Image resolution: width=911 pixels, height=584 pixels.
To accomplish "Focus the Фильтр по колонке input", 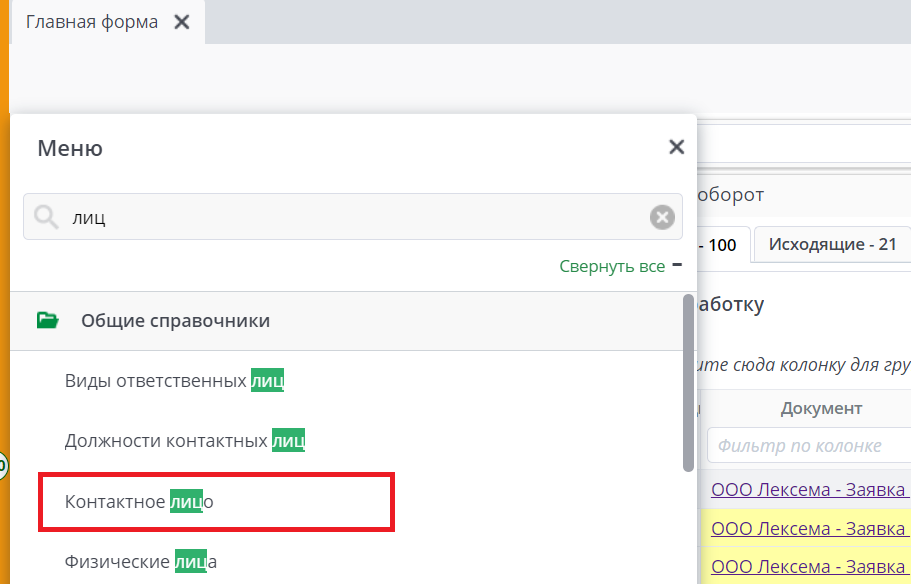I will [x=808, y=445].
